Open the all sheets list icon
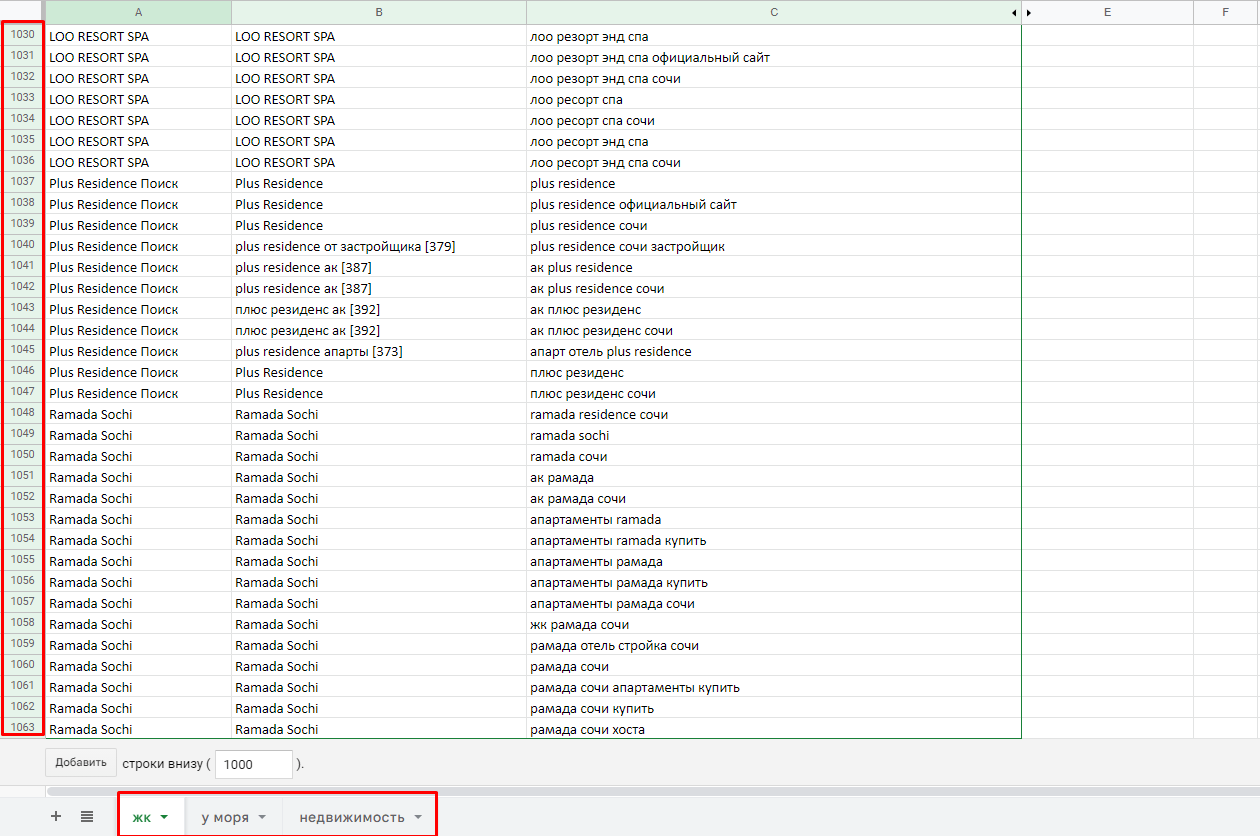The image size is (1260, 836). click(x=87, y=816)
